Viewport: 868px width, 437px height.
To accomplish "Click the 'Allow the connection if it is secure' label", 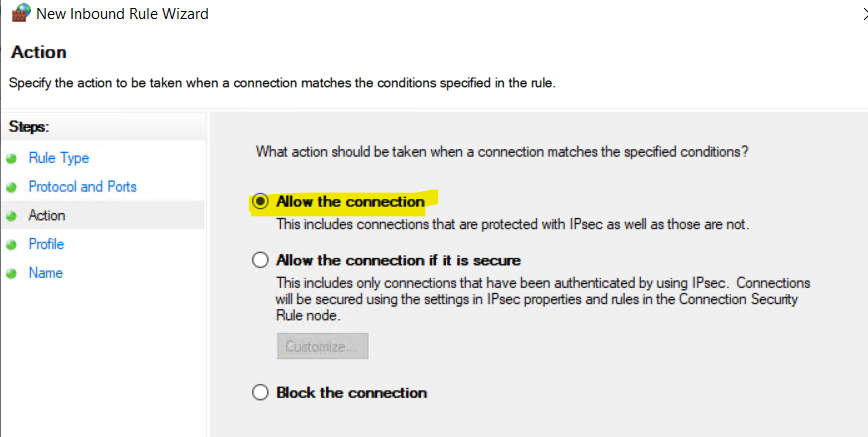I will pyautogui.click(x=399, y=260).
